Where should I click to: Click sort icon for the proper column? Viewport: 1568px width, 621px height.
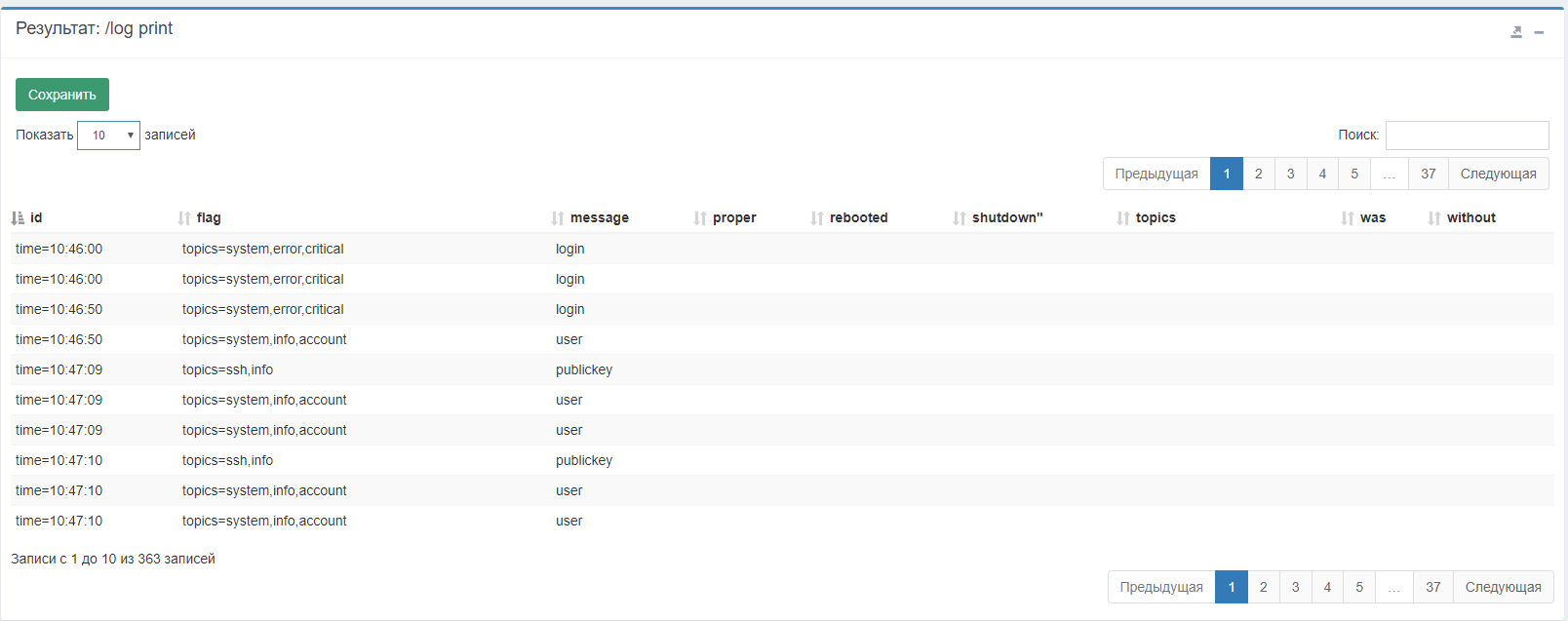point(700,218)
